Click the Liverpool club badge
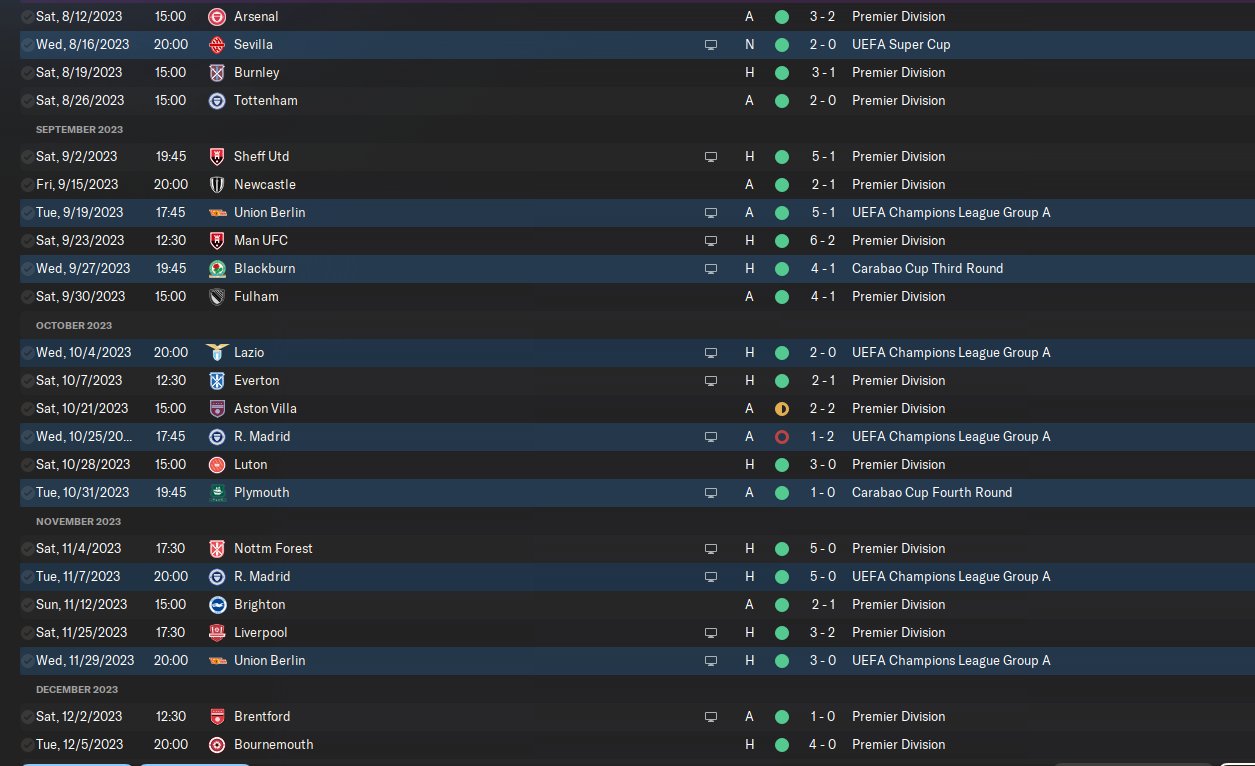Viewport: 1255px width, 766px height. [217, 633]
